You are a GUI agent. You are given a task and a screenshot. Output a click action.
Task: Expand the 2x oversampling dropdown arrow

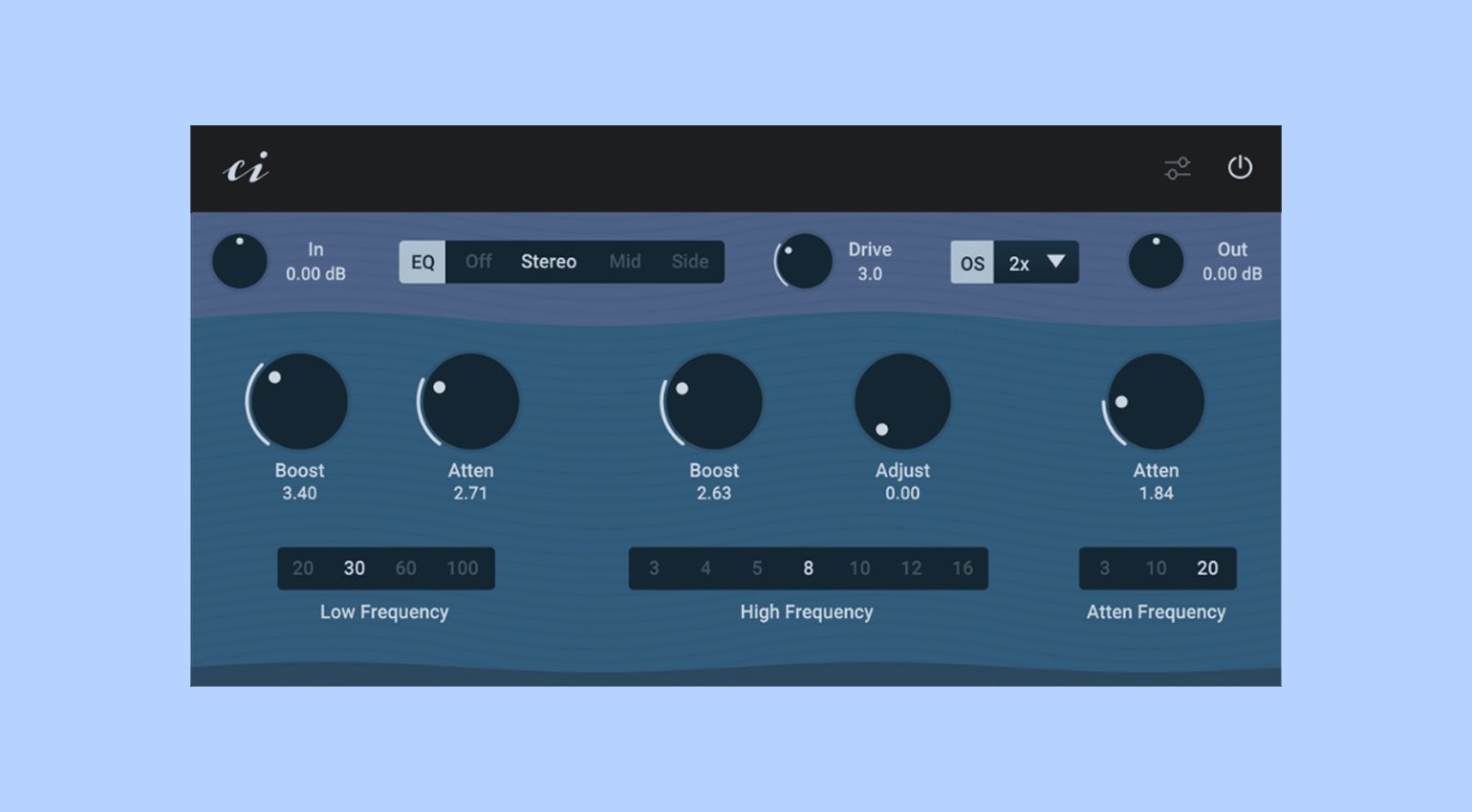(1055, 261)
